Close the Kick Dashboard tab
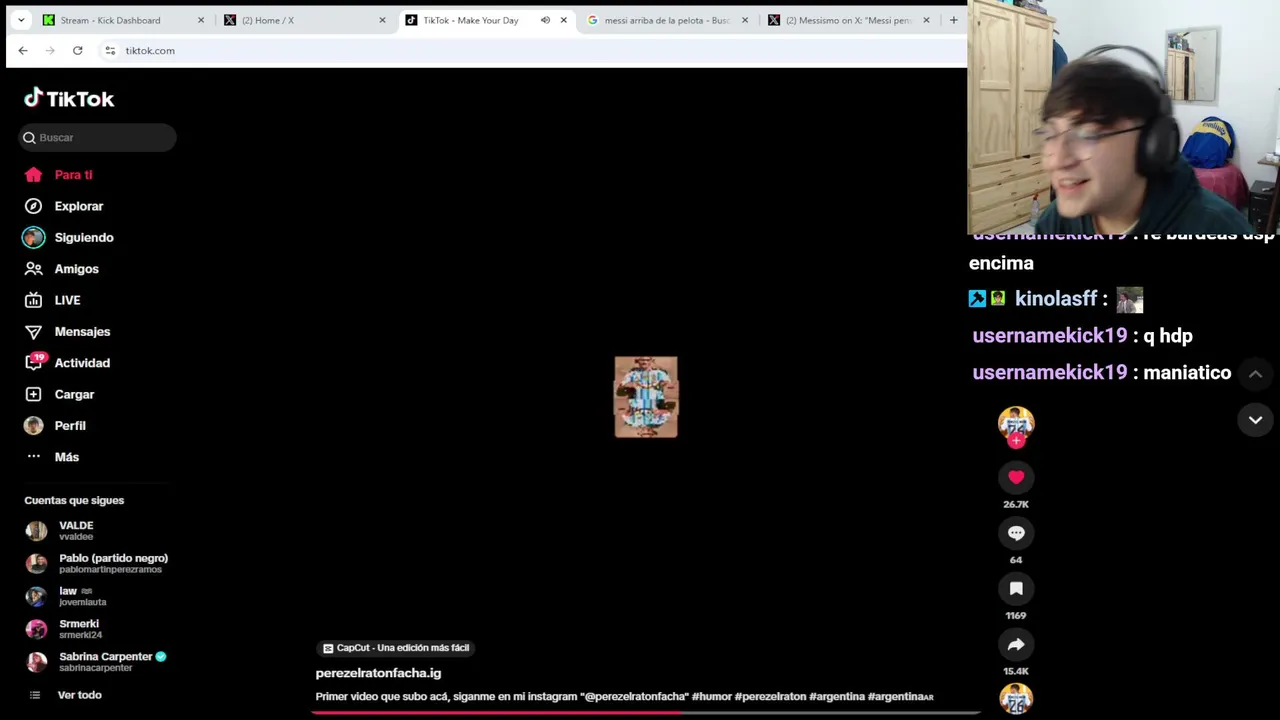The image size is (1280, 720). click(x=201, y=20)
